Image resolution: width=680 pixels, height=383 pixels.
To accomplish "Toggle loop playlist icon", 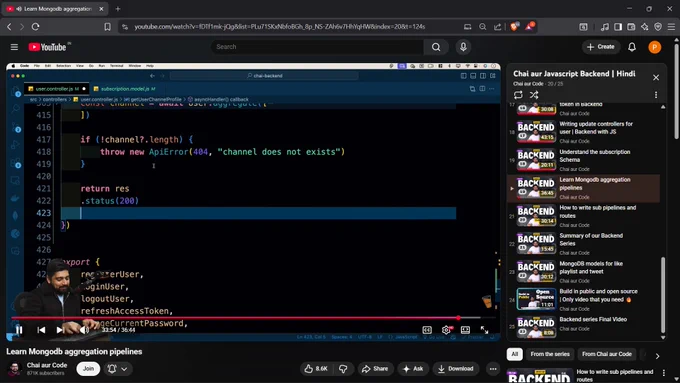I will [518, 95].
